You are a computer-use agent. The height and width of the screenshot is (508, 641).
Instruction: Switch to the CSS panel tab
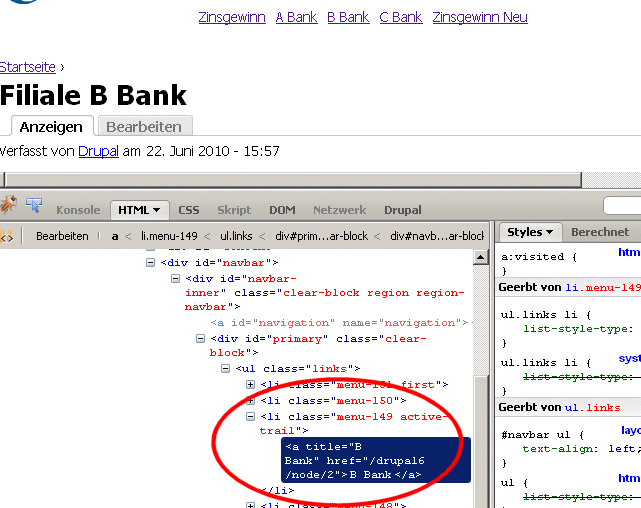tap(189, 210)
